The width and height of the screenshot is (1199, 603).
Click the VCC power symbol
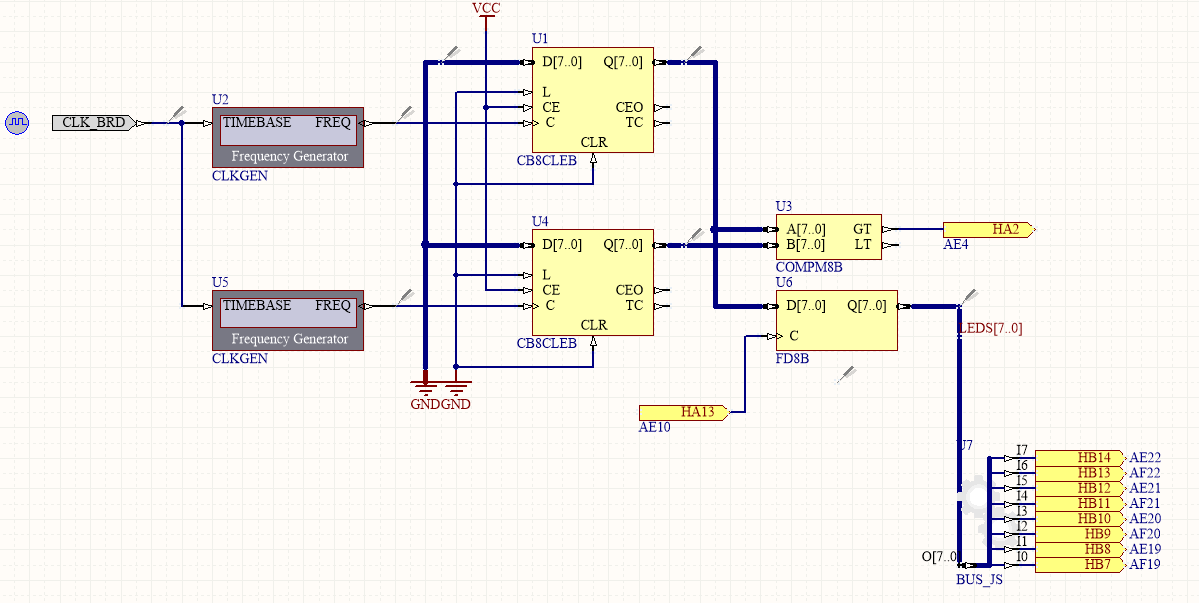(485, 12)
